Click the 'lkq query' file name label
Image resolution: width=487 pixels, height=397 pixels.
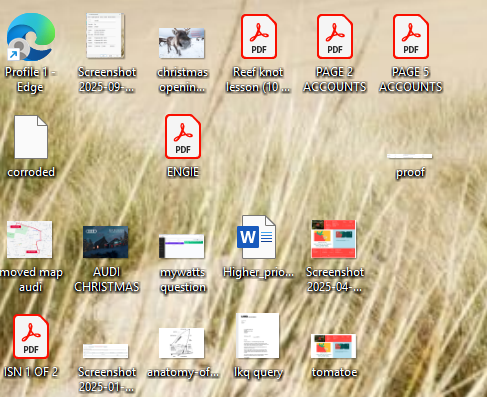[258, 372]
